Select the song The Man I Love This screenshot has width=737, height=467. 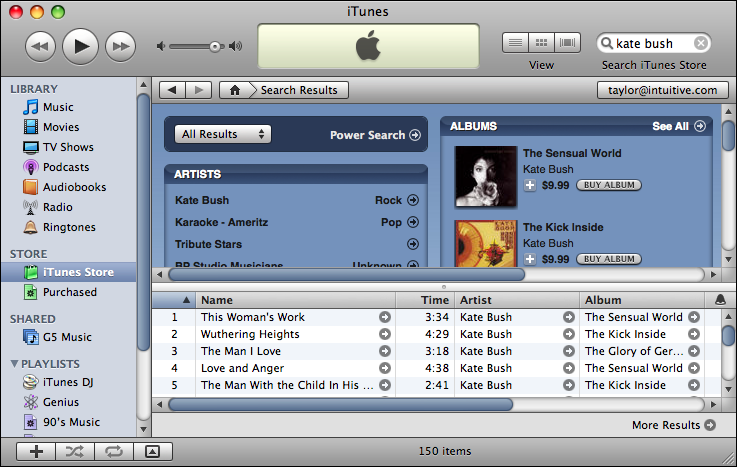(x=241, y=351)
